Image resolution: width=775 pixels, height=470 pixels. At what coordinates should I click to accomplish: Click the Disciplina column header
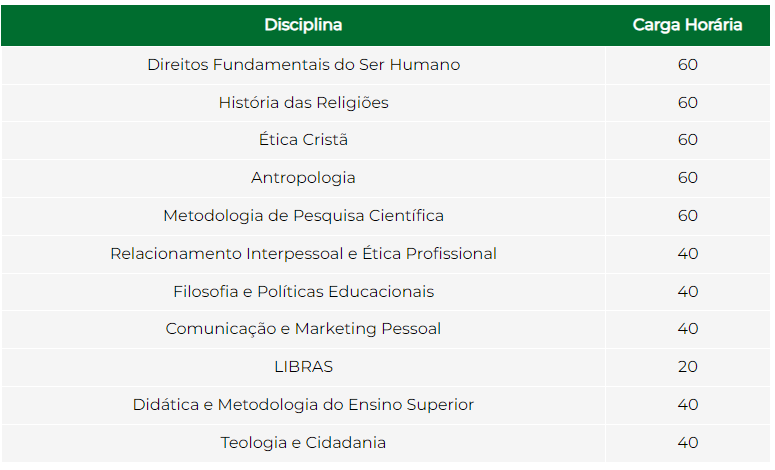tap(303, 25)
